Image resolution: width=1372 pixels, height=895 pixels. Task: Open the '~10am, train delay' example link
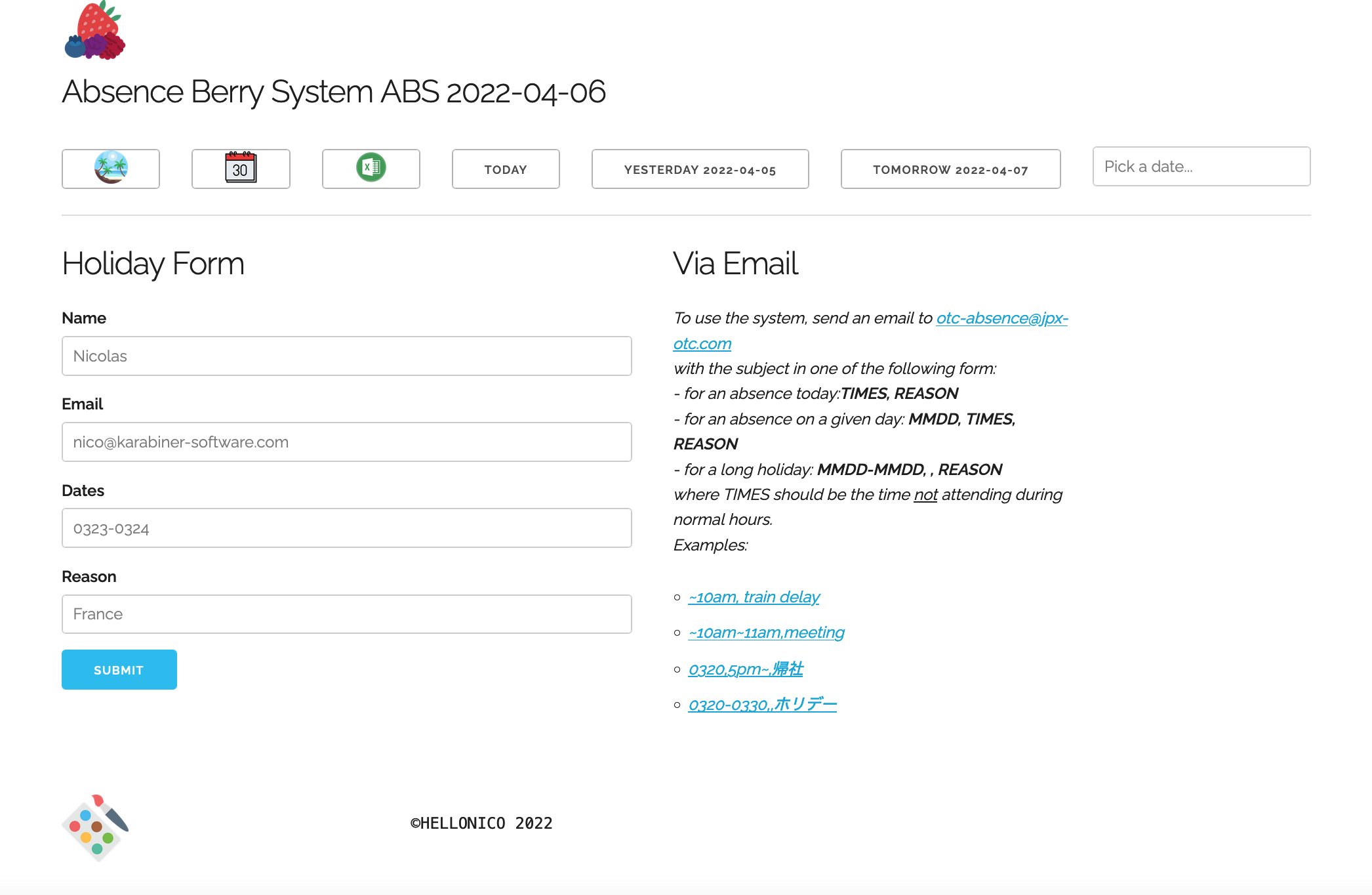[754, 597]
